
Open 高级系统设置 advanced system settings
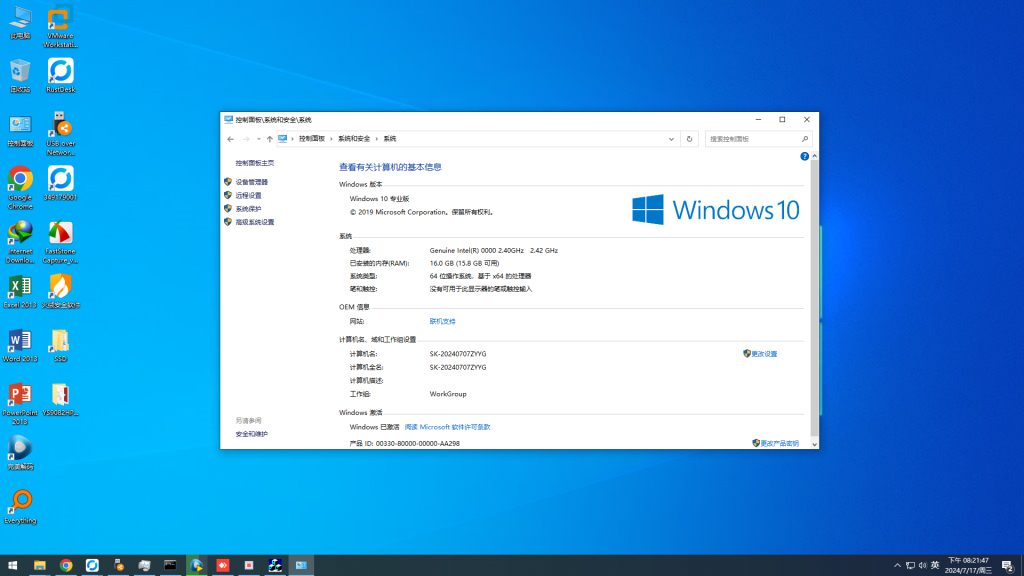click(254, 222)
